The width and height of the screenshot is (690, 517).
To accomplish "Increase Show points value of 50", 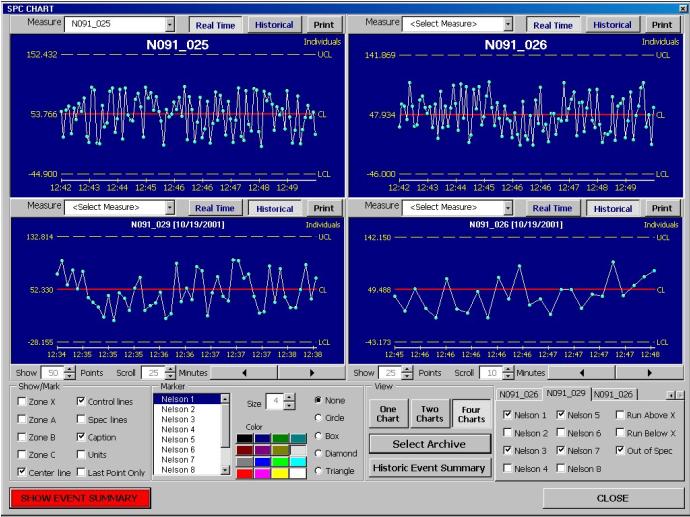I will point(70,370).
